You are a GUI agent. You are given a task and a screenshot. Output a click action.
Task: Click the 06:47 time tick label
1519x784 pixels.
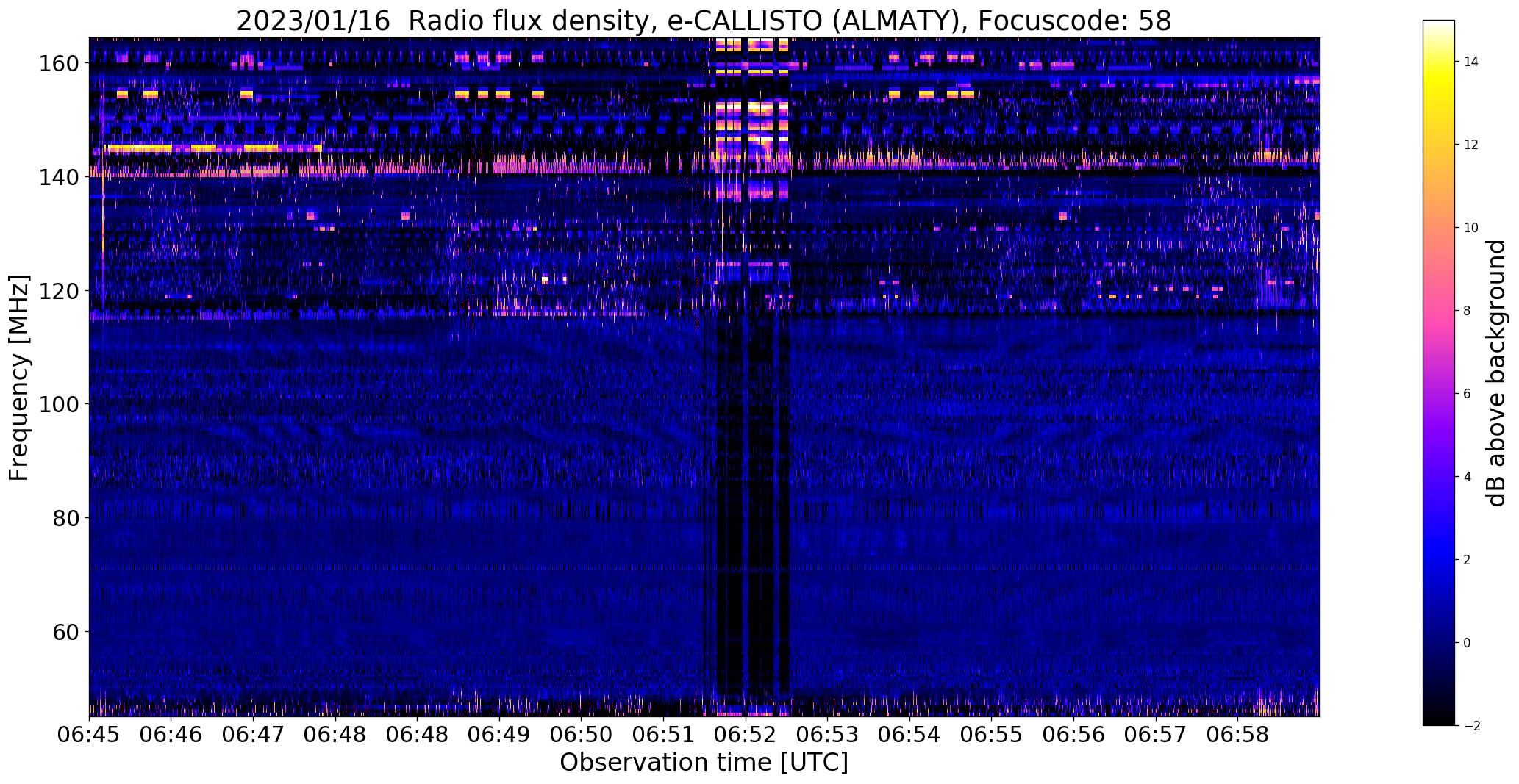(254, 735)
